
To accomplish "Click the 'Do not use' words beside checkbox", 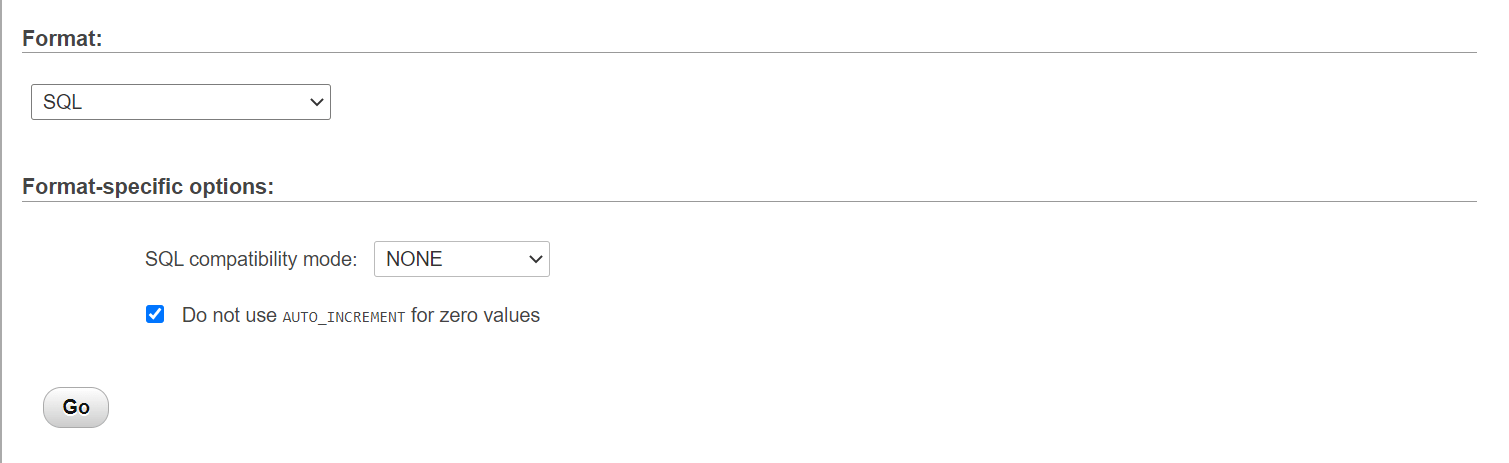I will 229,315.
